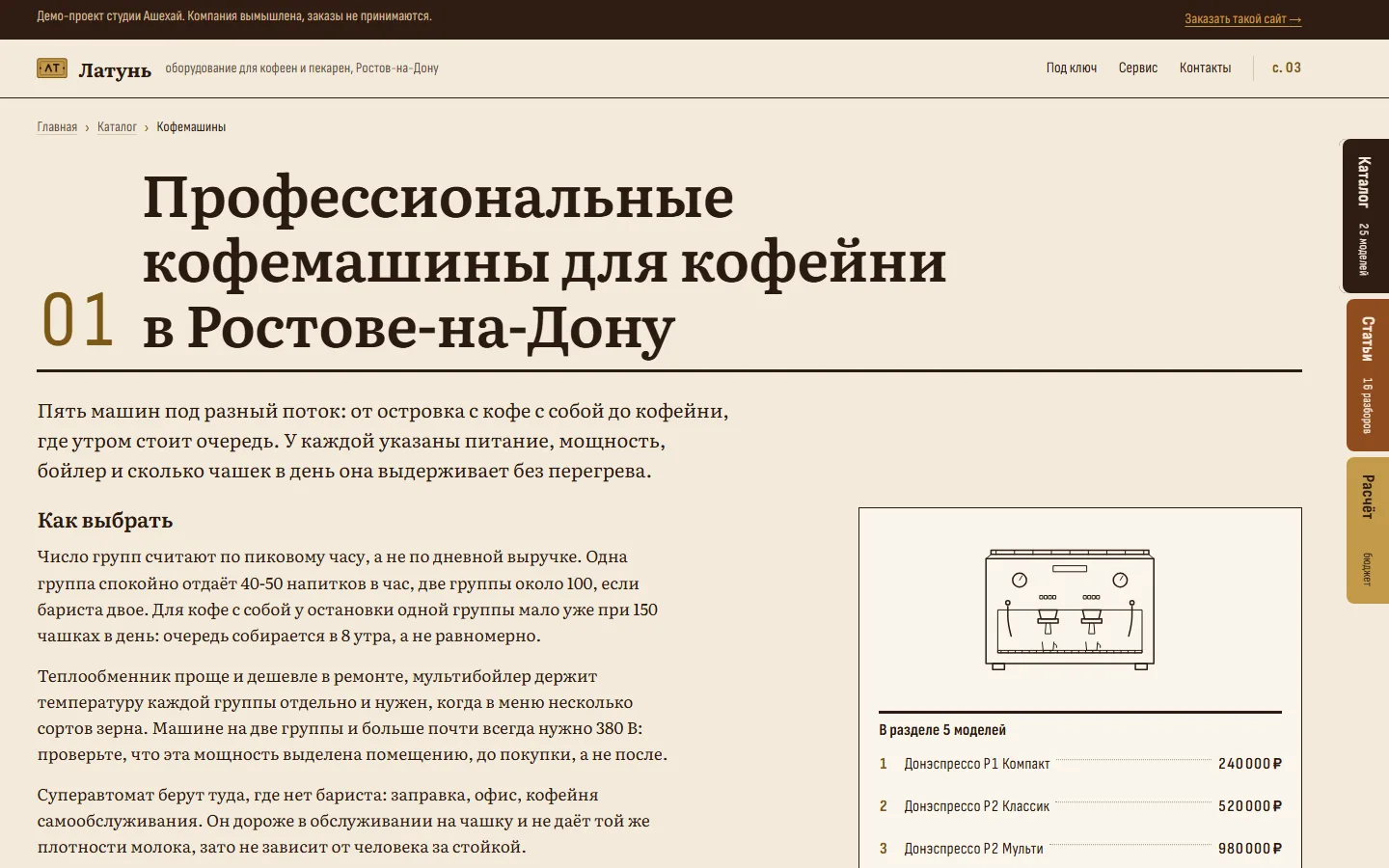
Task: Click the Латунь site name
Action: pyautogui.click(x=115, y=69)
